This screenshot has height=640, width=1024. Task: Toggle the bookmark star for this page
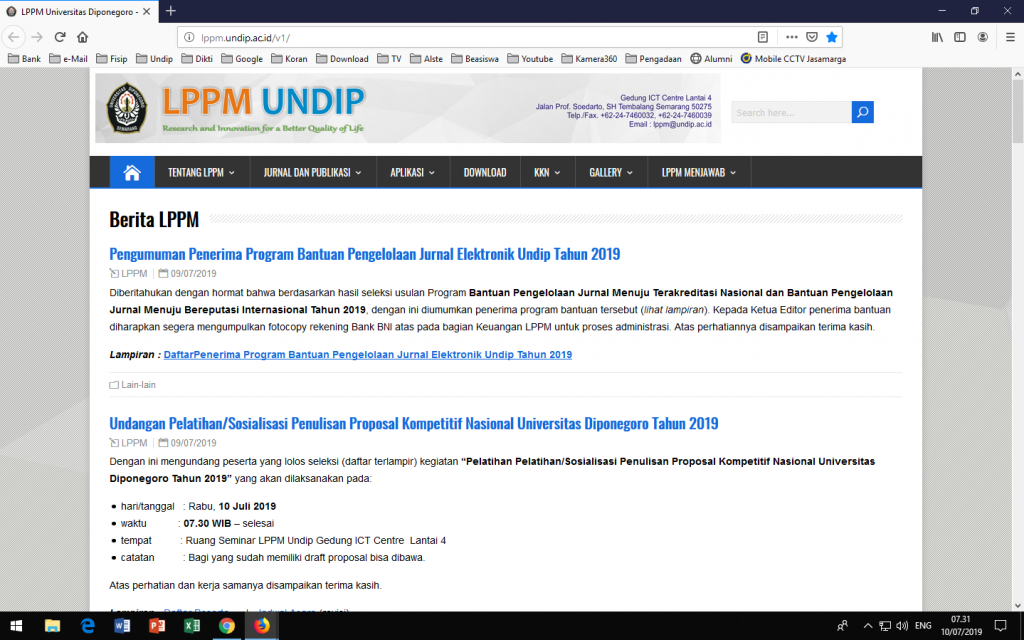(832, 37)
